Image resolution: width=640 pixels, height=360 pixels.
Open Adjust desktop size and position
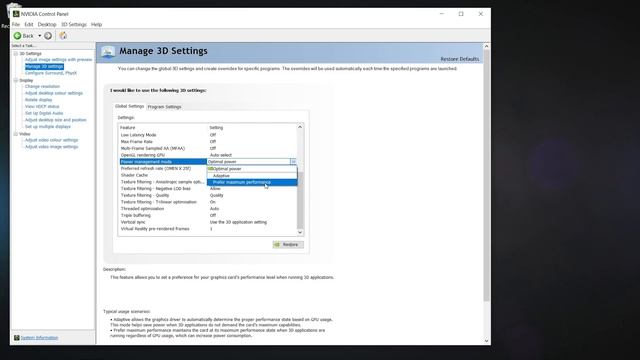(56, 120)
